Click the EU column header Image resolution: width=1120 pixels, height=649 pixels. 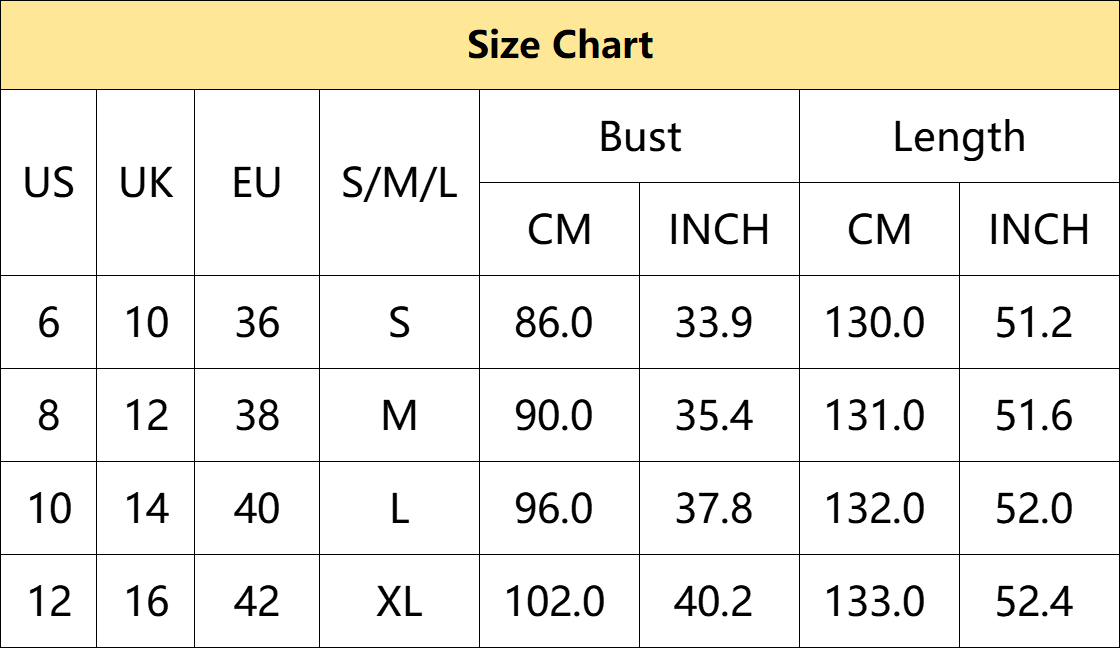[257, 183]
